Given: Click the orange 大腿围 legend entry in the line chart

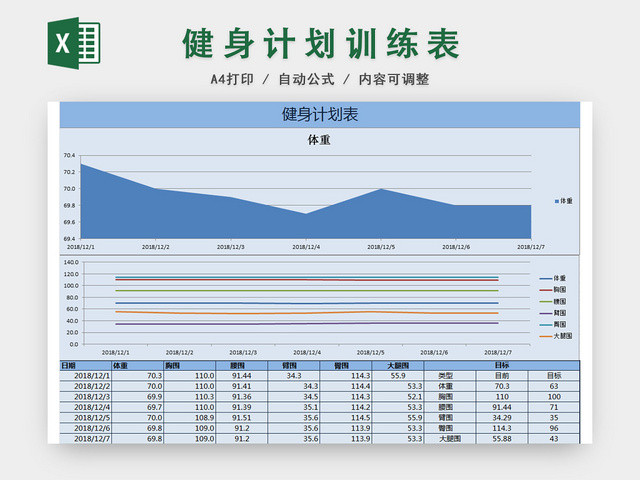Looking at the screenshot, I should coord(556,336).
